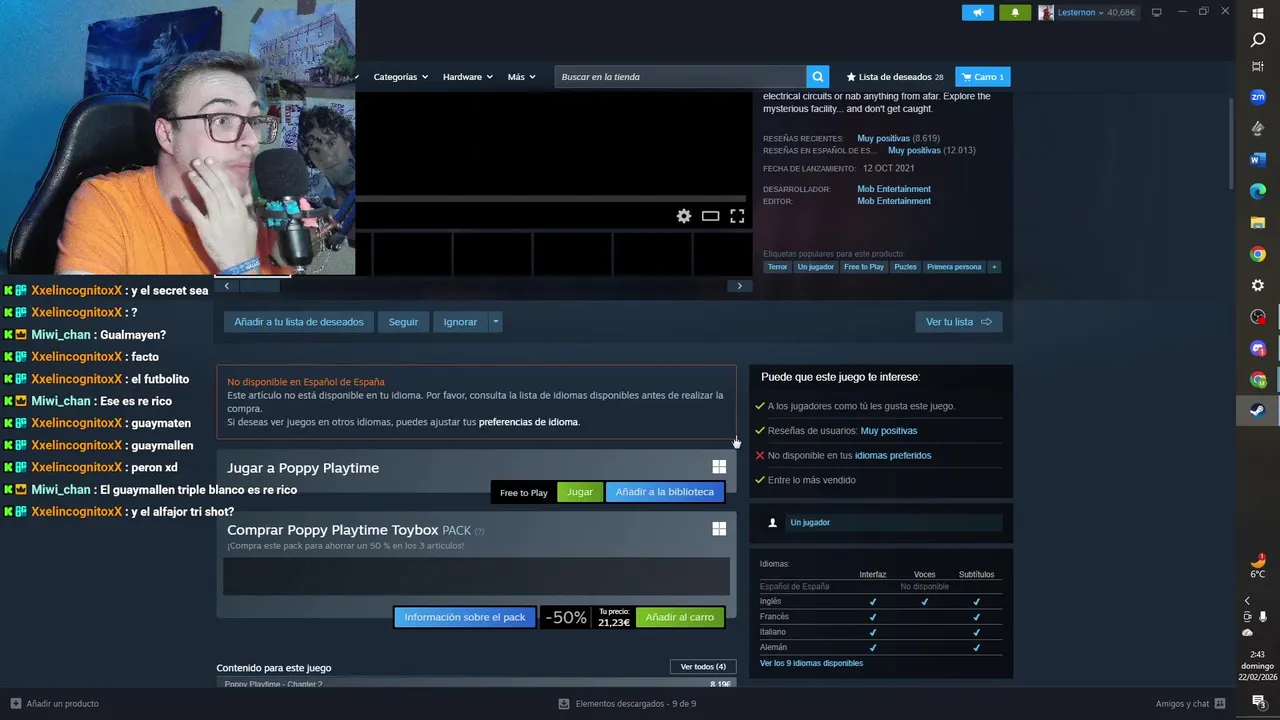Open recent reviews Muy positivas link
Image resolution: width=1280 pixels, height=720 pixels.
(x=883, y=138)
